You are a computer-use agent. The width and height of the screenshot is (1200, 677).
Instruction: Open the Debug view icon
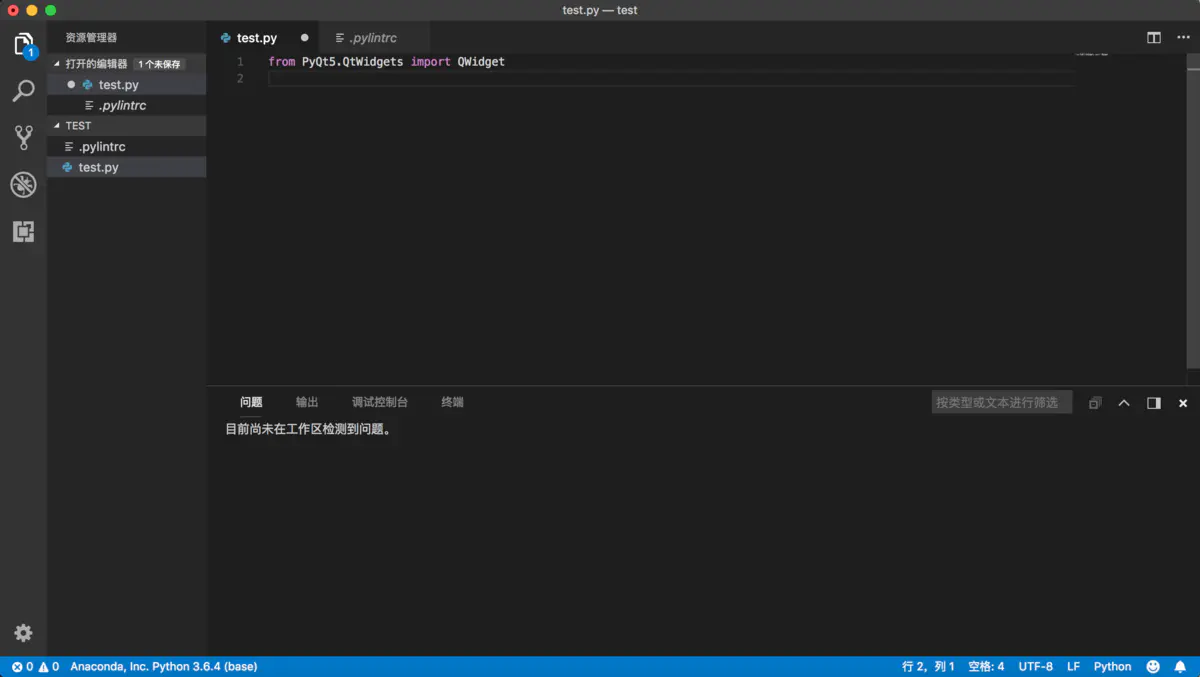pos(23,184)
